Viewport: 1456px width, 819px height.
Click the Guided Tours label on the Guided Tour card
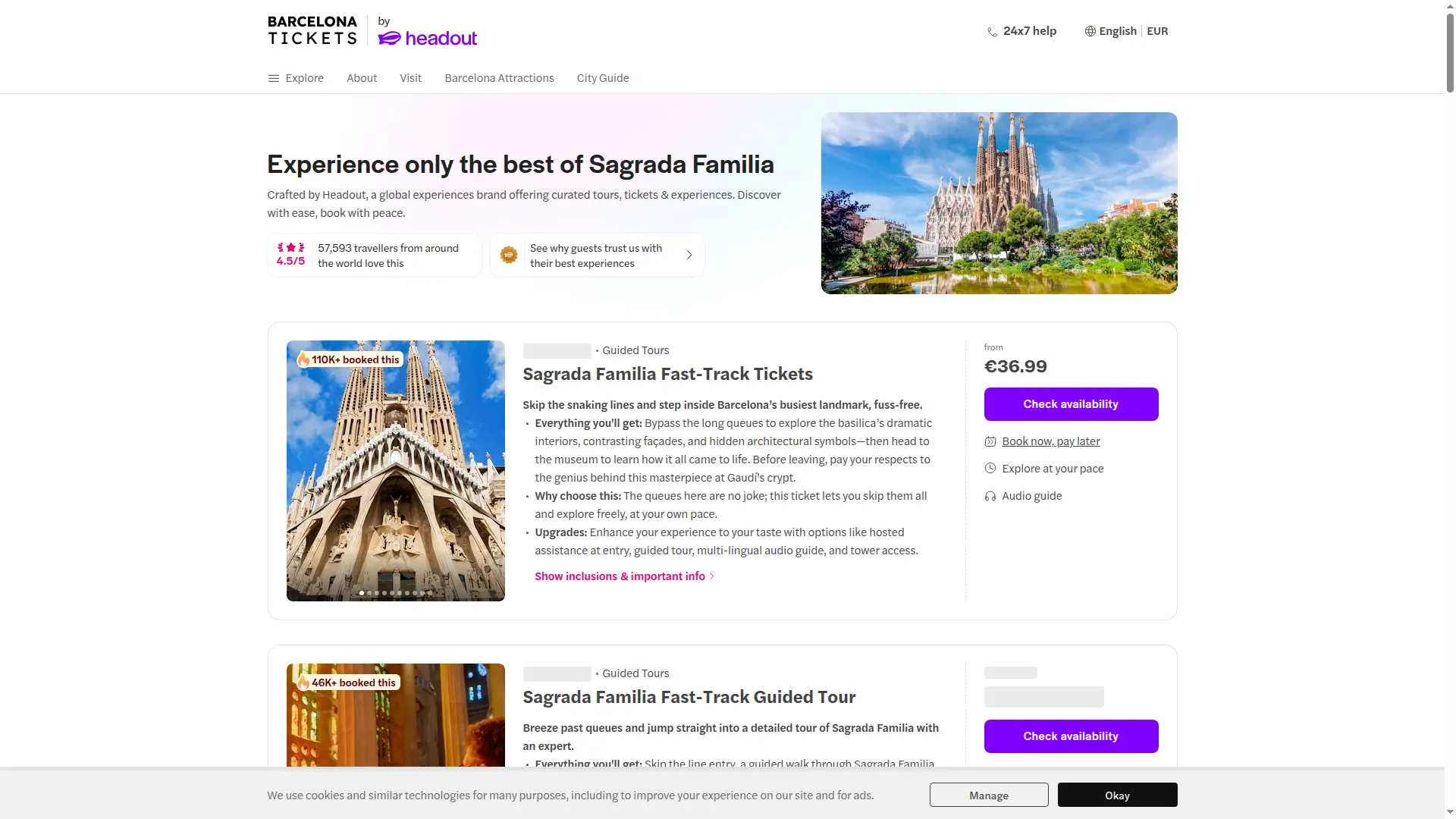(635, 673)
